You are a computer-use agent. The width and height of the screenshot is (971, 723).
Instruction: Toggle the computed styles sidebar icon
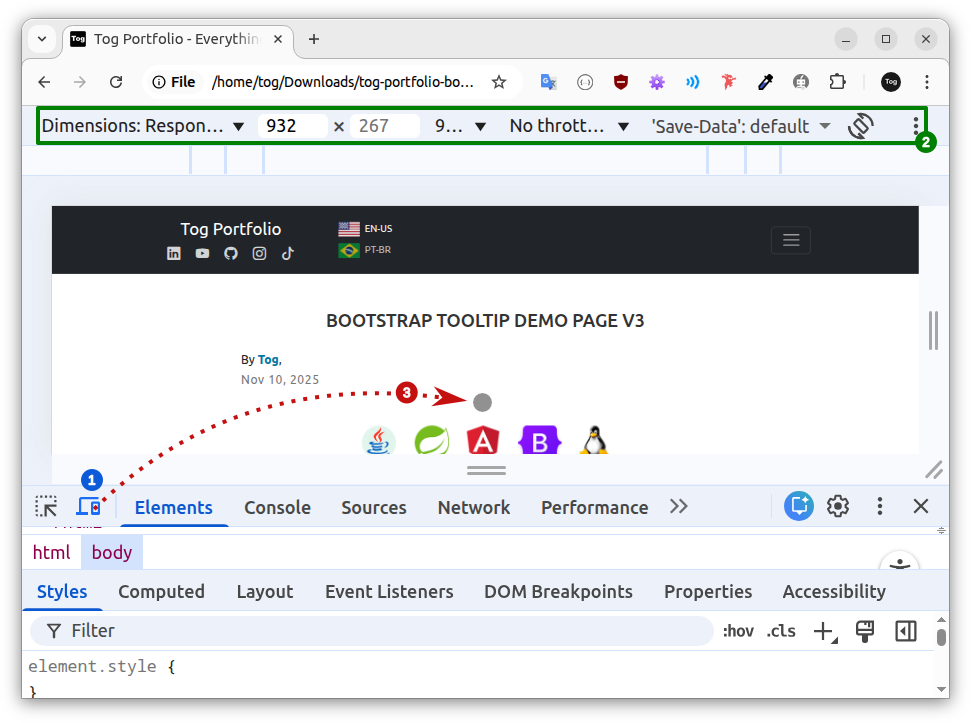pyautogui.click(x=905, y=631)
